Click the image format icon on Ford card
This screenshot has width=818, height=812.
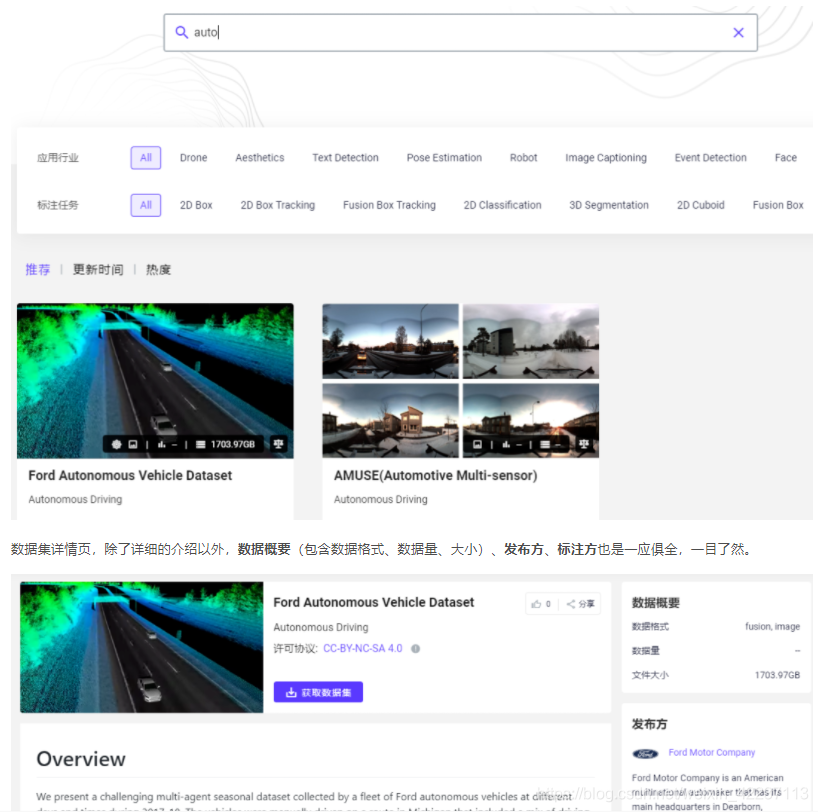(x=133, y=444)
